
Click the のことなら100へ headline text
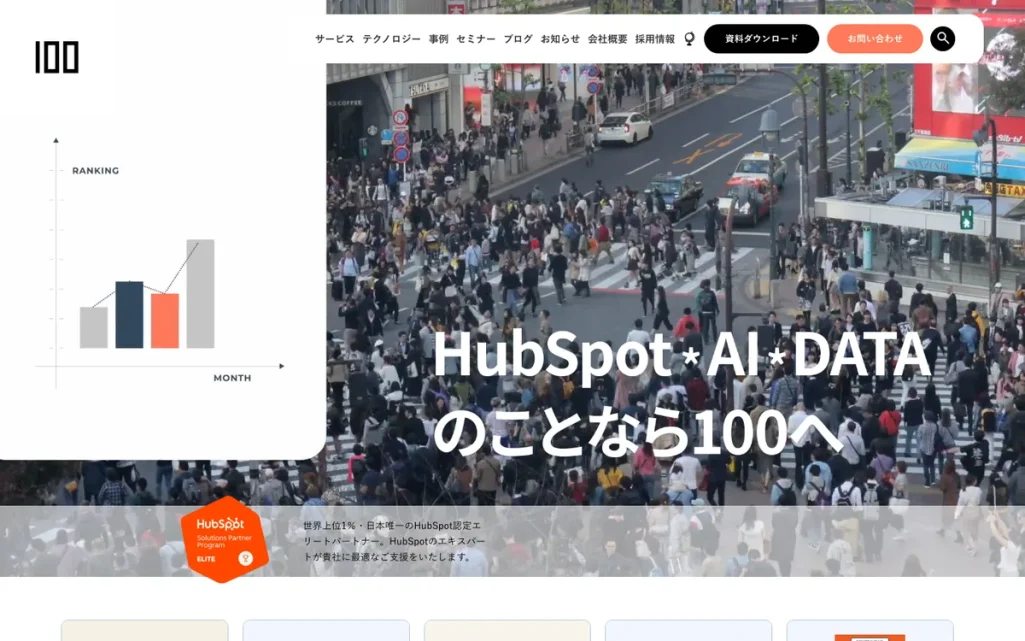637,430
